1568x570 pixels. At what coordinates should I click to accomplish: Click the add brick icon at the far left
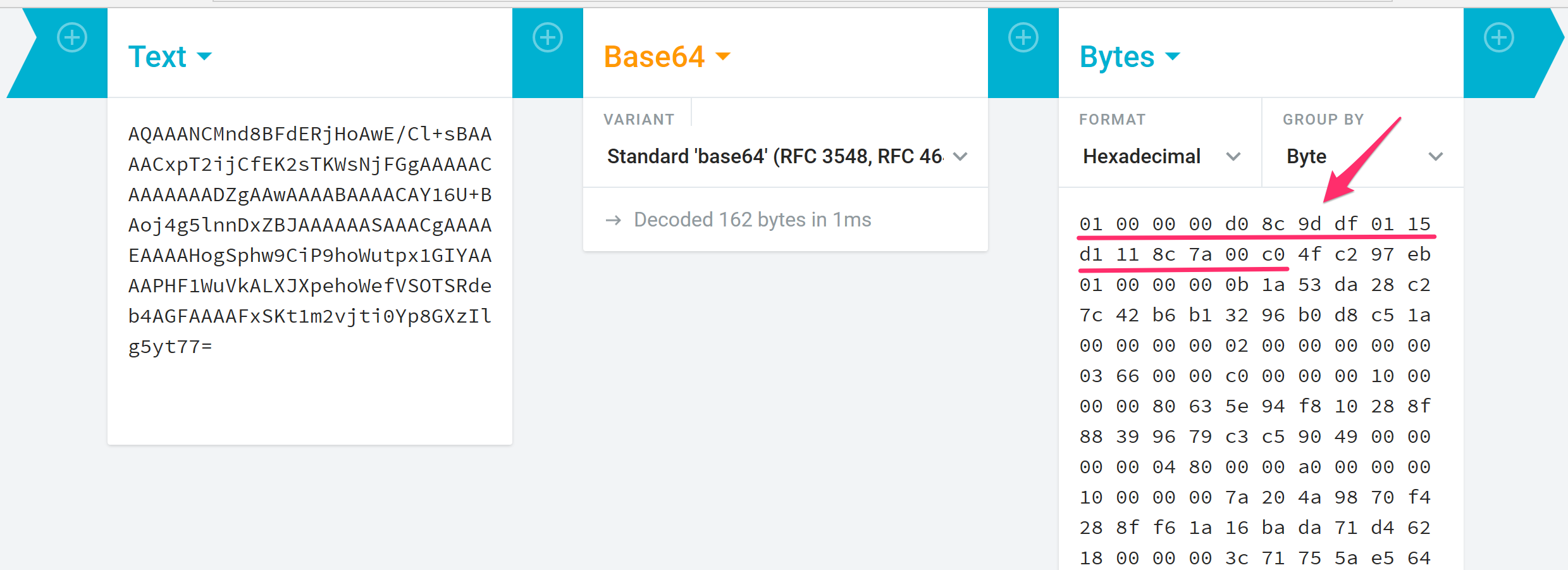[x=71, y=37]
